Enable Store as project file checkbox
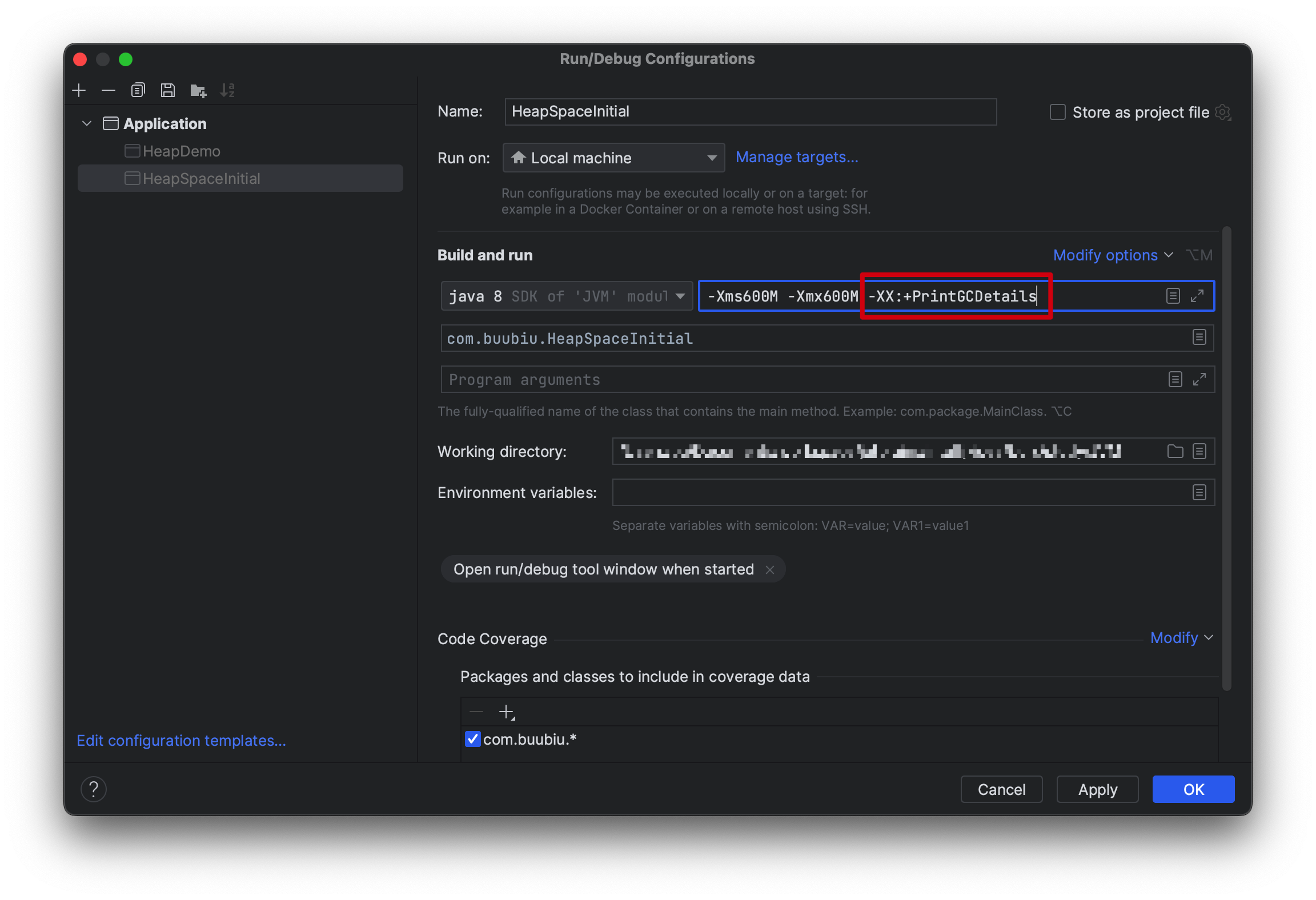 tap(1057, 112)
